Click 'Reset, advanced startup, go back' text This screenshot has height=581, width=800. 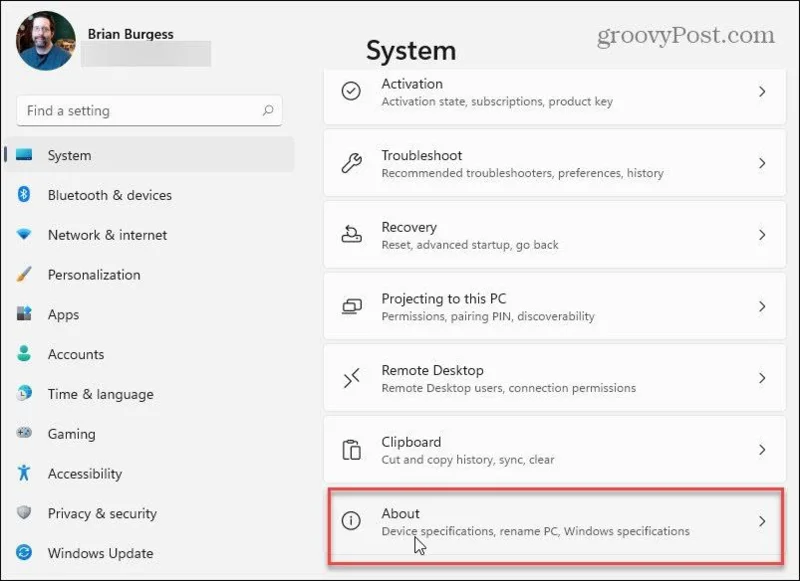470,245
